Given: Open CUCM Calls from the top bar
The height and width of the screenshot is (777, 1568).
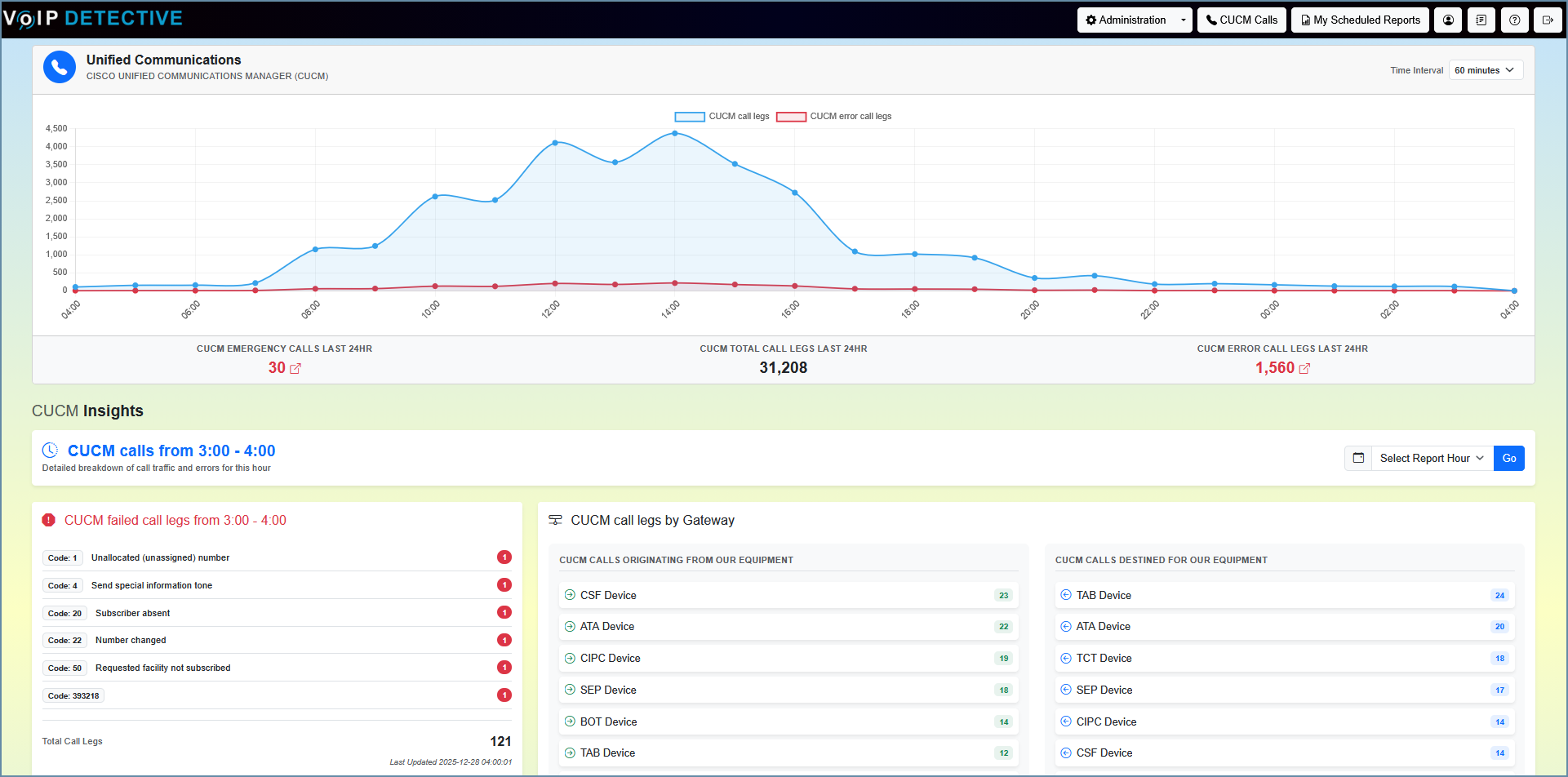Looking at the screenshot, I should [x=1242, y=20].
